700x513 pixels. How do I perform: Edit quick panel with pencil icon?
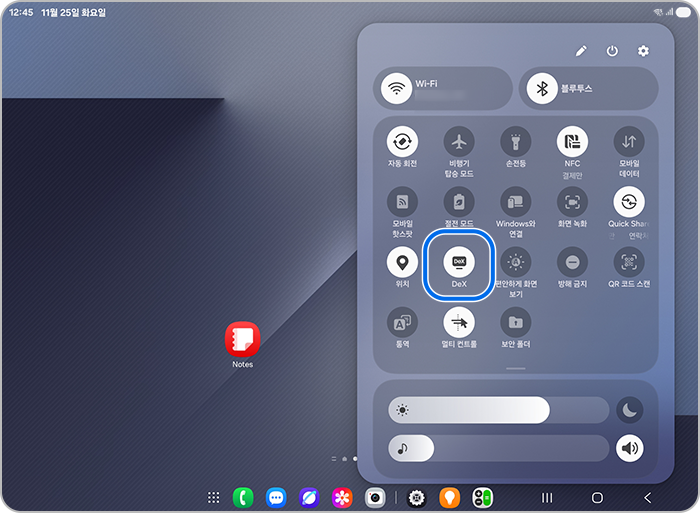point(581,51)
